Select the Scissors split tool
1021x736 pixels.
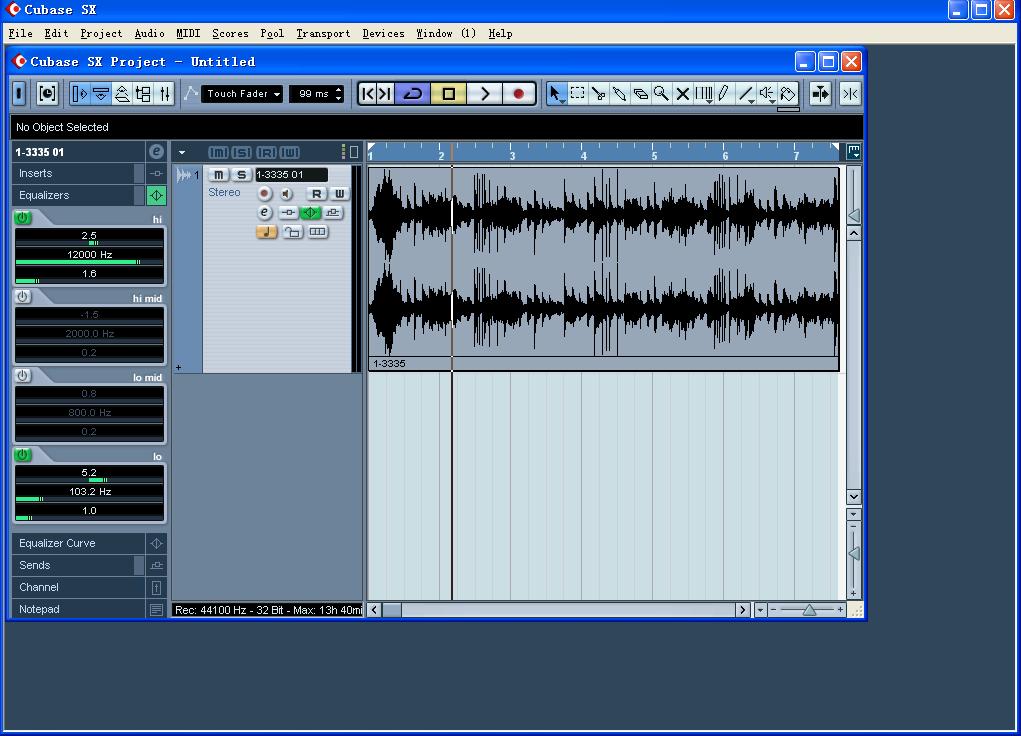click(x=598, y=94)
